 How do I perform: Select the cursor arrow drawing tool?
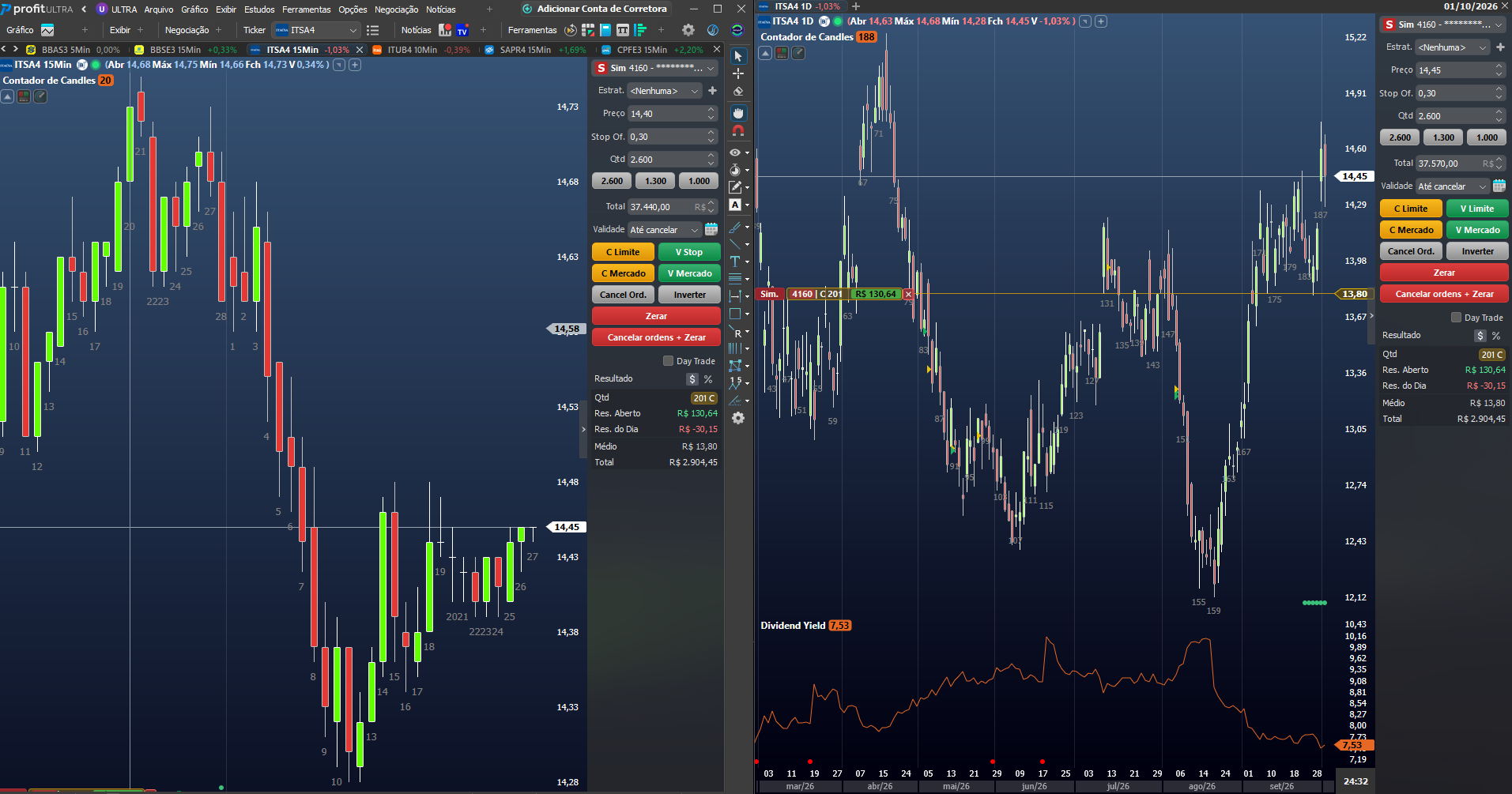(738, 56)
